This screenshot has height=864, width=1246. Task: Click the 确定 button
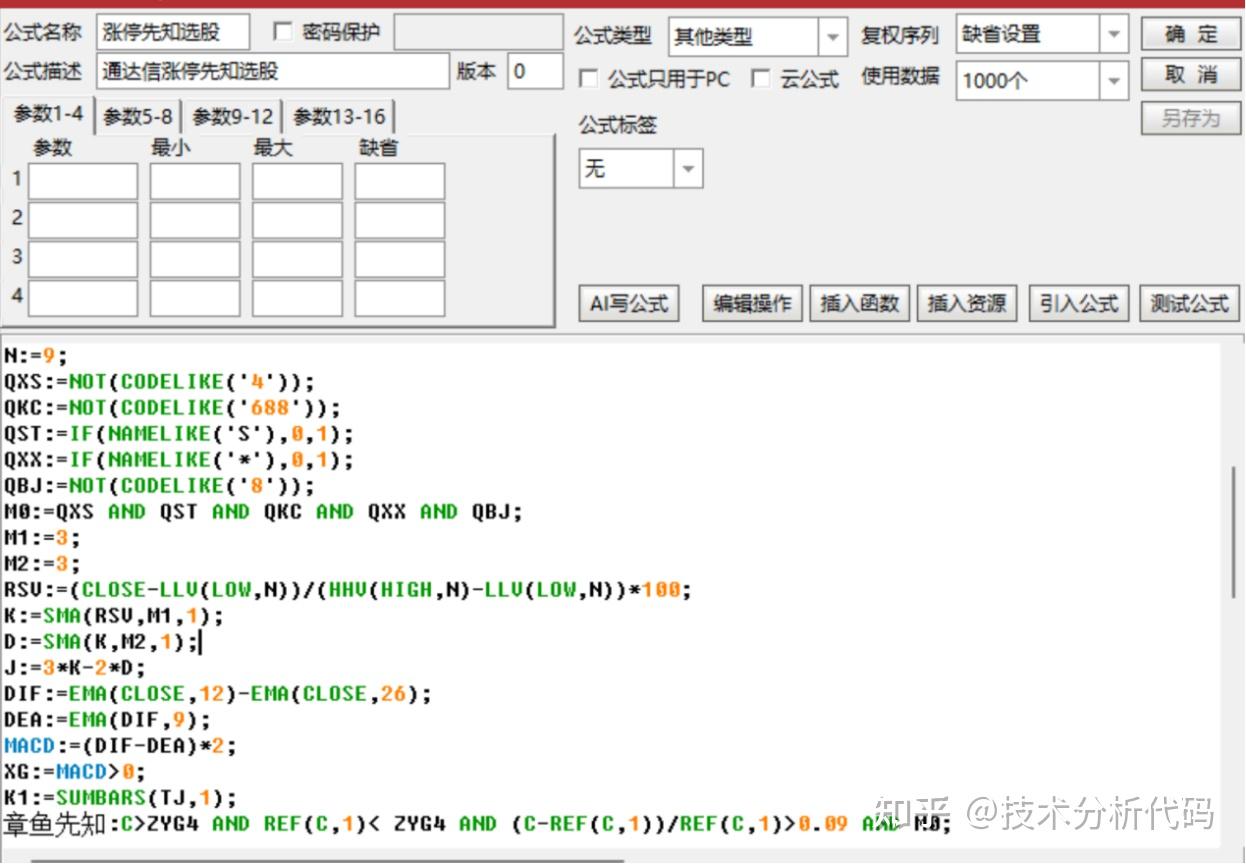(1190, 34)
